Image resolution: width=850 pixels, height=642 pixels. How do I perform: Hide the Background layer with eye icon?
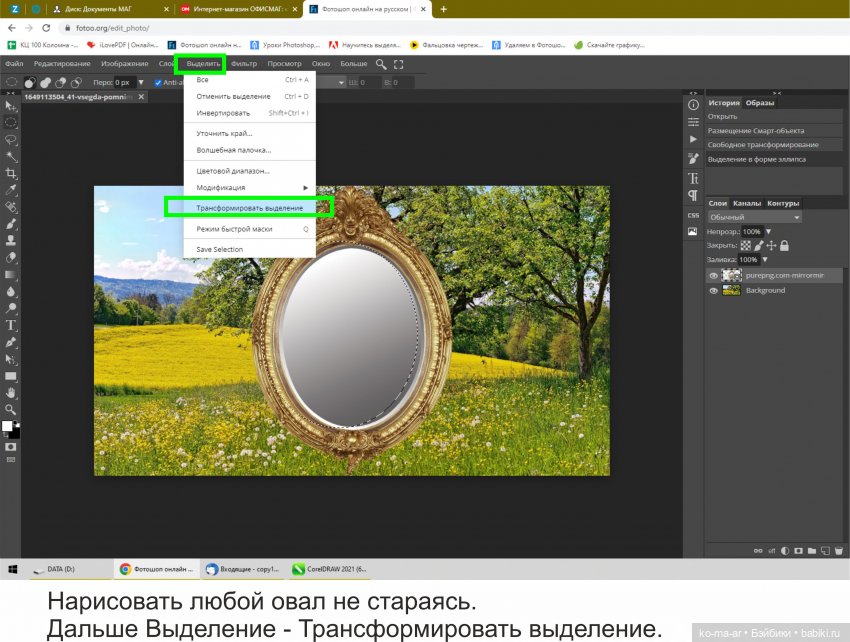pyautogui.click(x=713, y=290)
